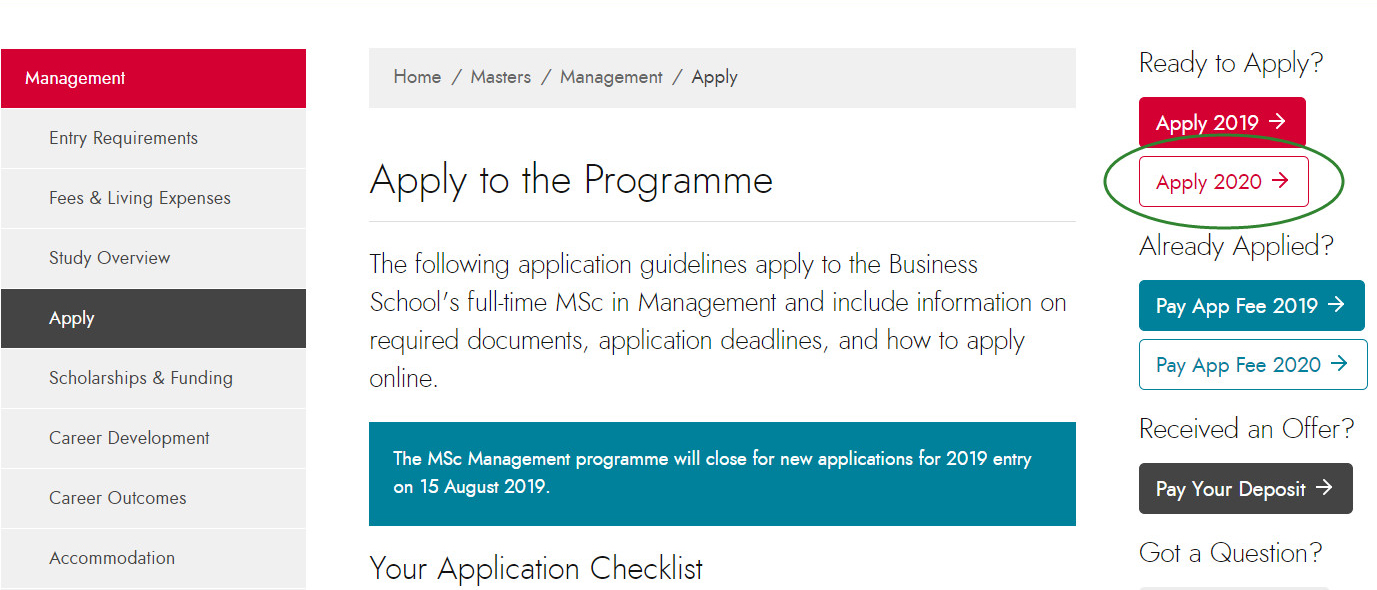Open Entry Requirements in sidebar
The height and width of the screenshot is (590, 1377).
[153, 138]
